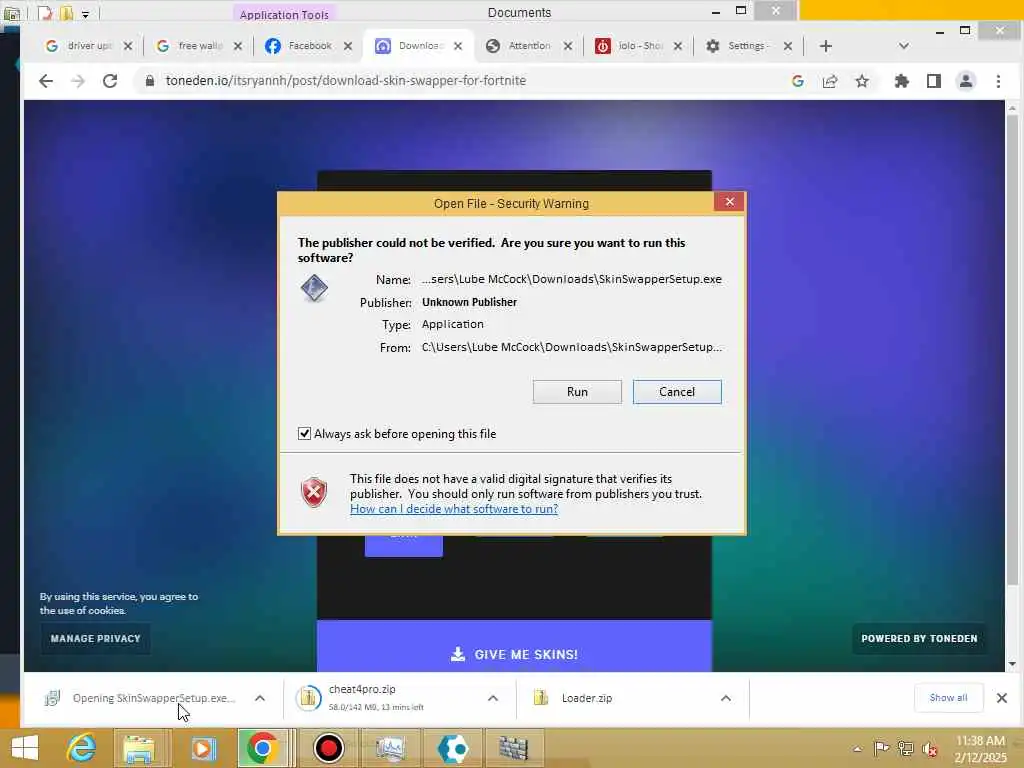Open the media player taskbar icon
Viewport: 1024px width, 768px height.
pyautogui.click(x=203, y=748)
